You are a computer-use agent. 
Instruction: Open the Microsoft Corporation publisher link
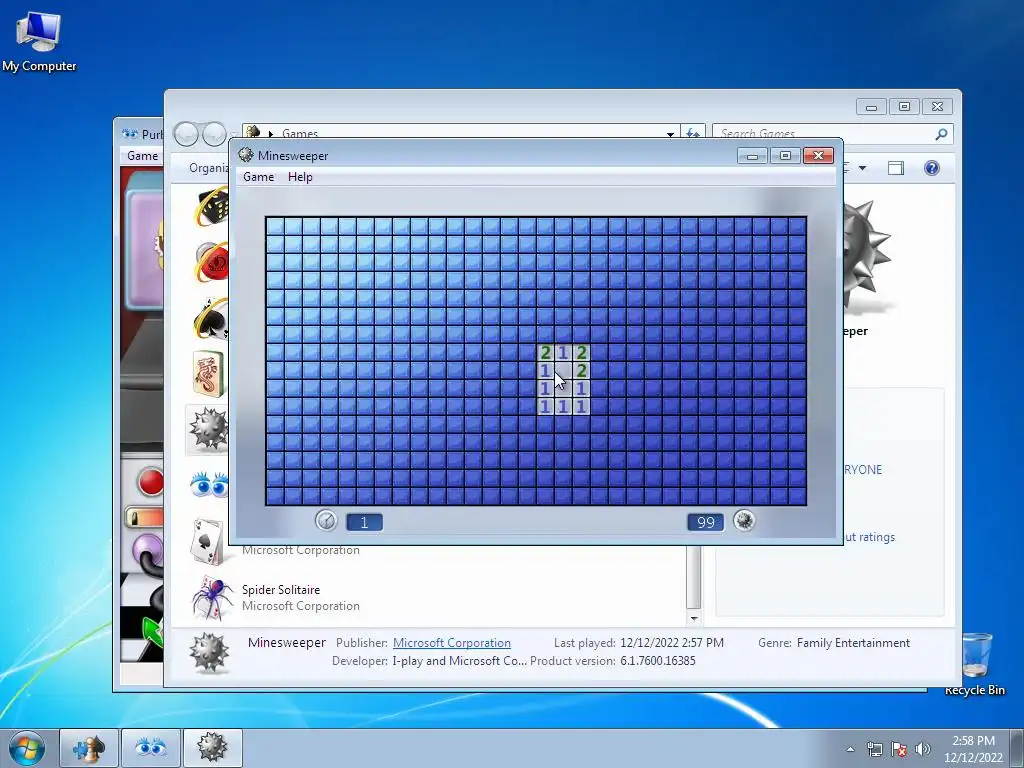tap(452, 643)
